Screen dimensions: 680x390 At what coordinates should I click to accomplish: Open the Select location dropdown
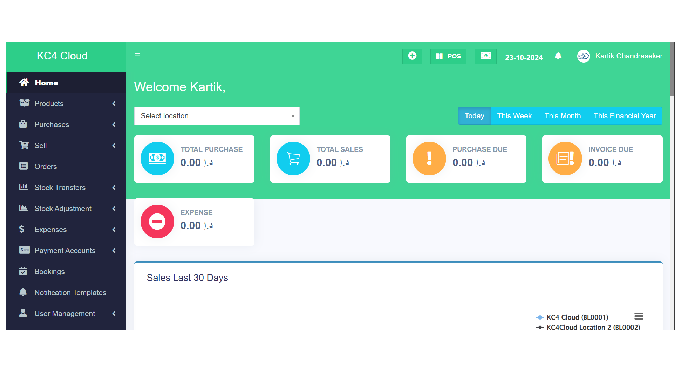[217, 116]
